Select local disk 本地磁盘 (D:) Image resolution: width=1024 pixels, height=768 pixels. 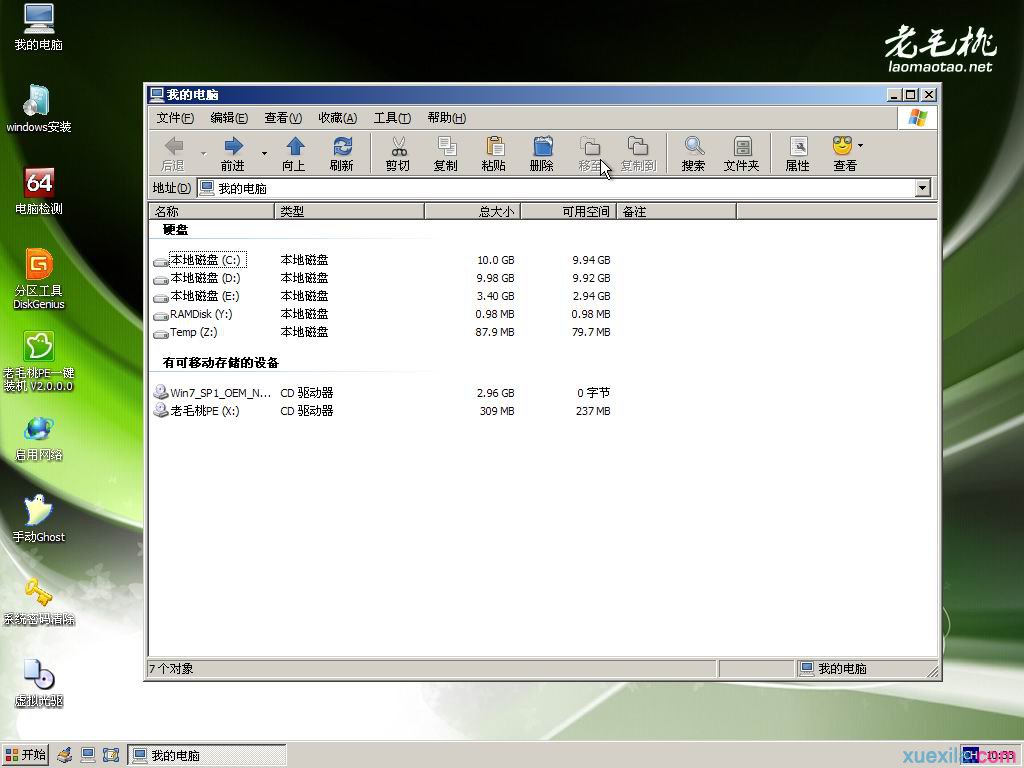[204, 278]
